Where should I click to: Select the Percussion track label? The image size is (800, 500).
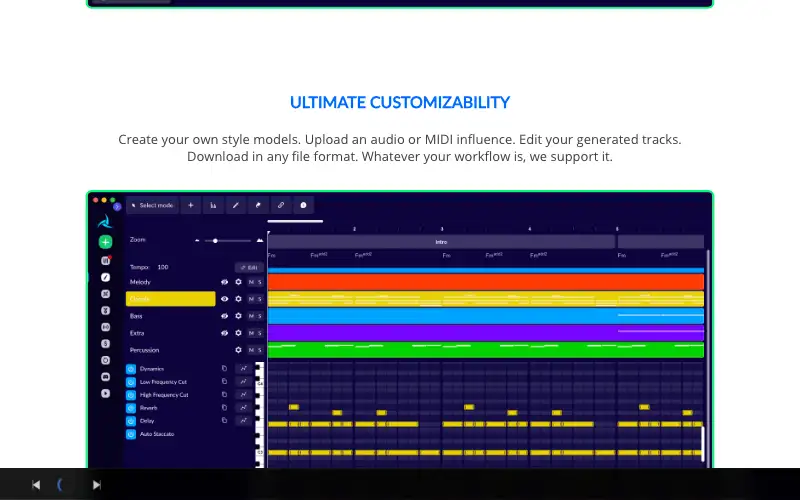144,350
